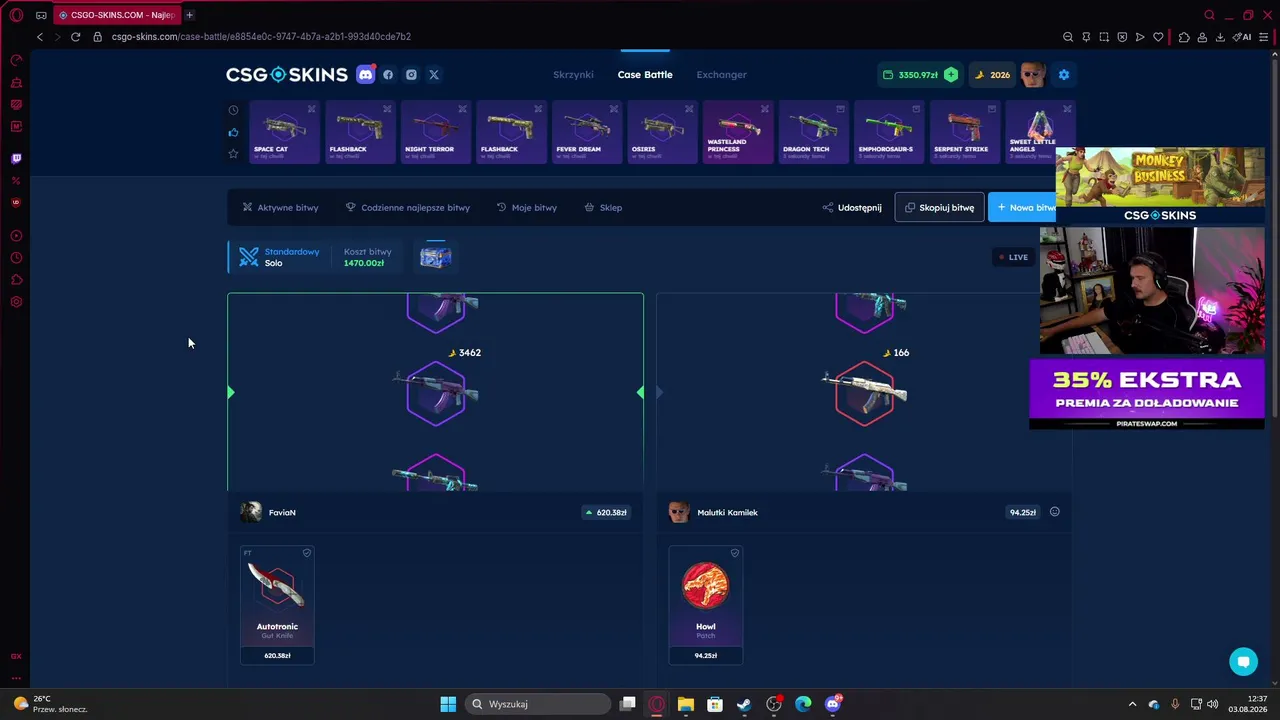Open the Windows Start menu
1280x720 pixels.
click(448, 704)
